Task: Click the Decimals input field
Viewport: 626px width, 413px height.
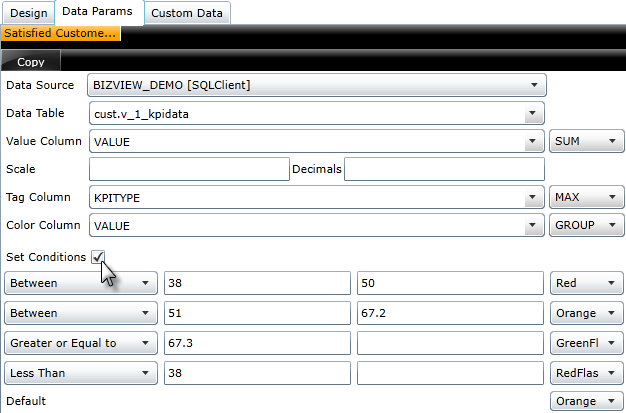Action: pos(444,169)
